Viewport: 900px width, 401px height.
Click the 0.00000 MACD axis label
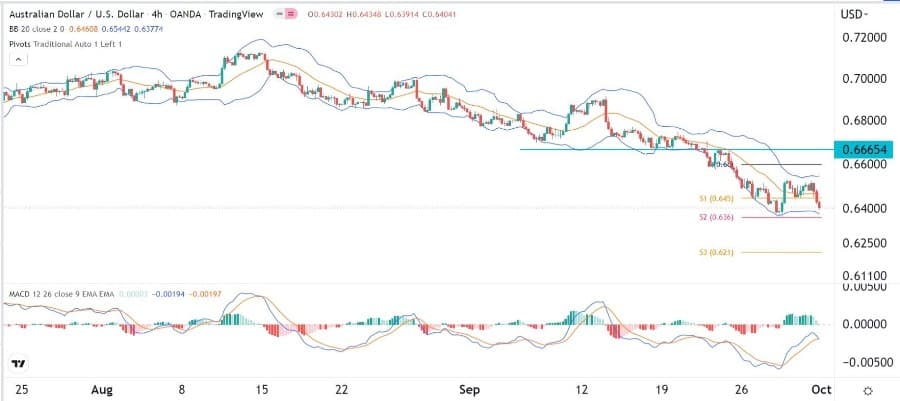866,325
